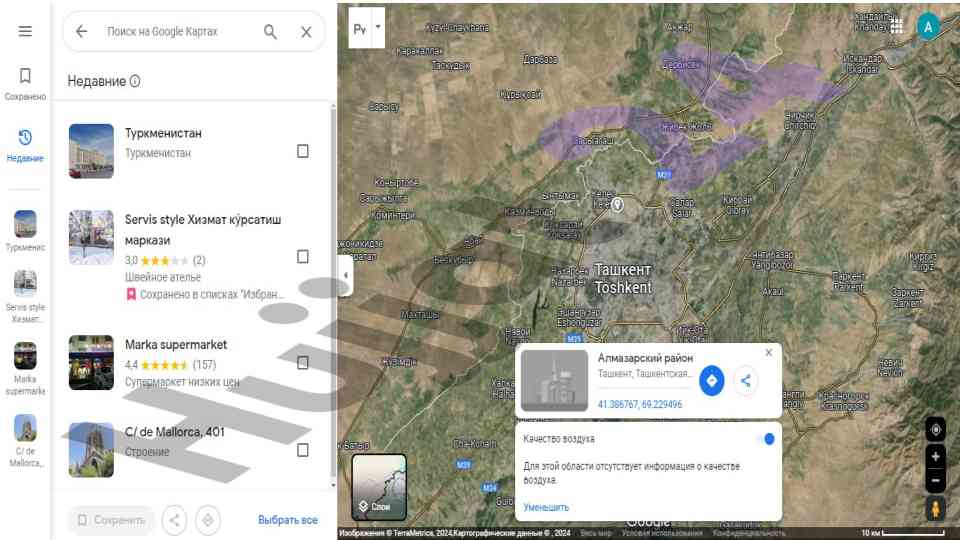Open the language dropdown arrow near Ру
This screenshot has width=961, height=540.
click(378, 27)
